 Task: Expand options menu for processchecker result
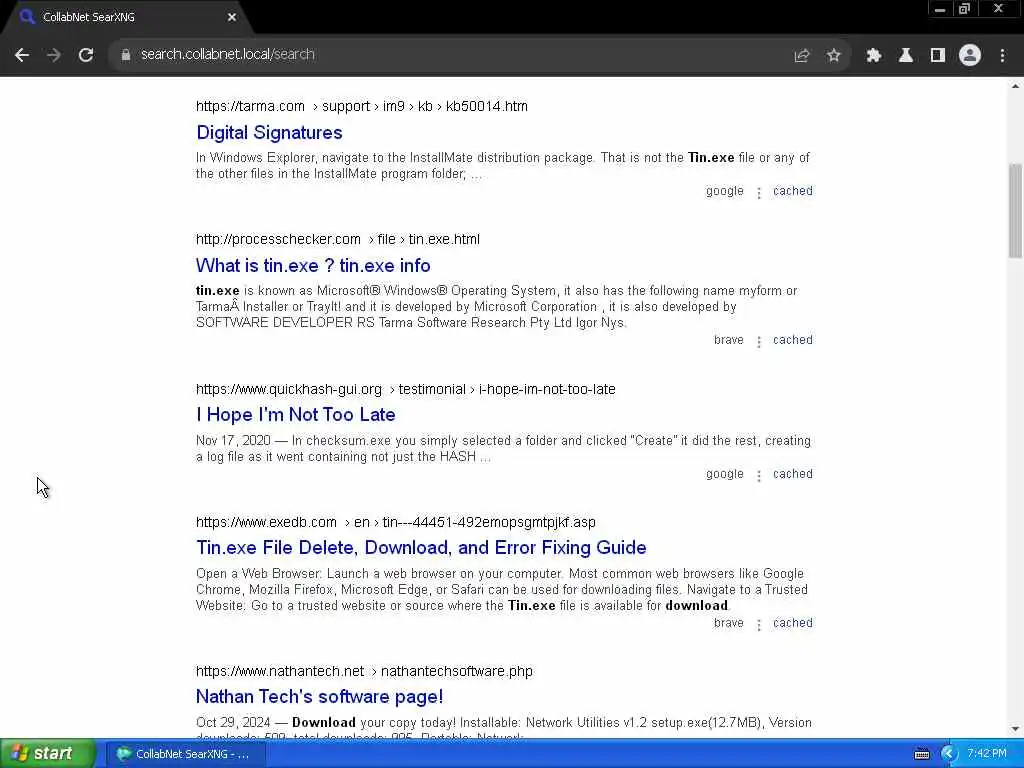(758, 342)
